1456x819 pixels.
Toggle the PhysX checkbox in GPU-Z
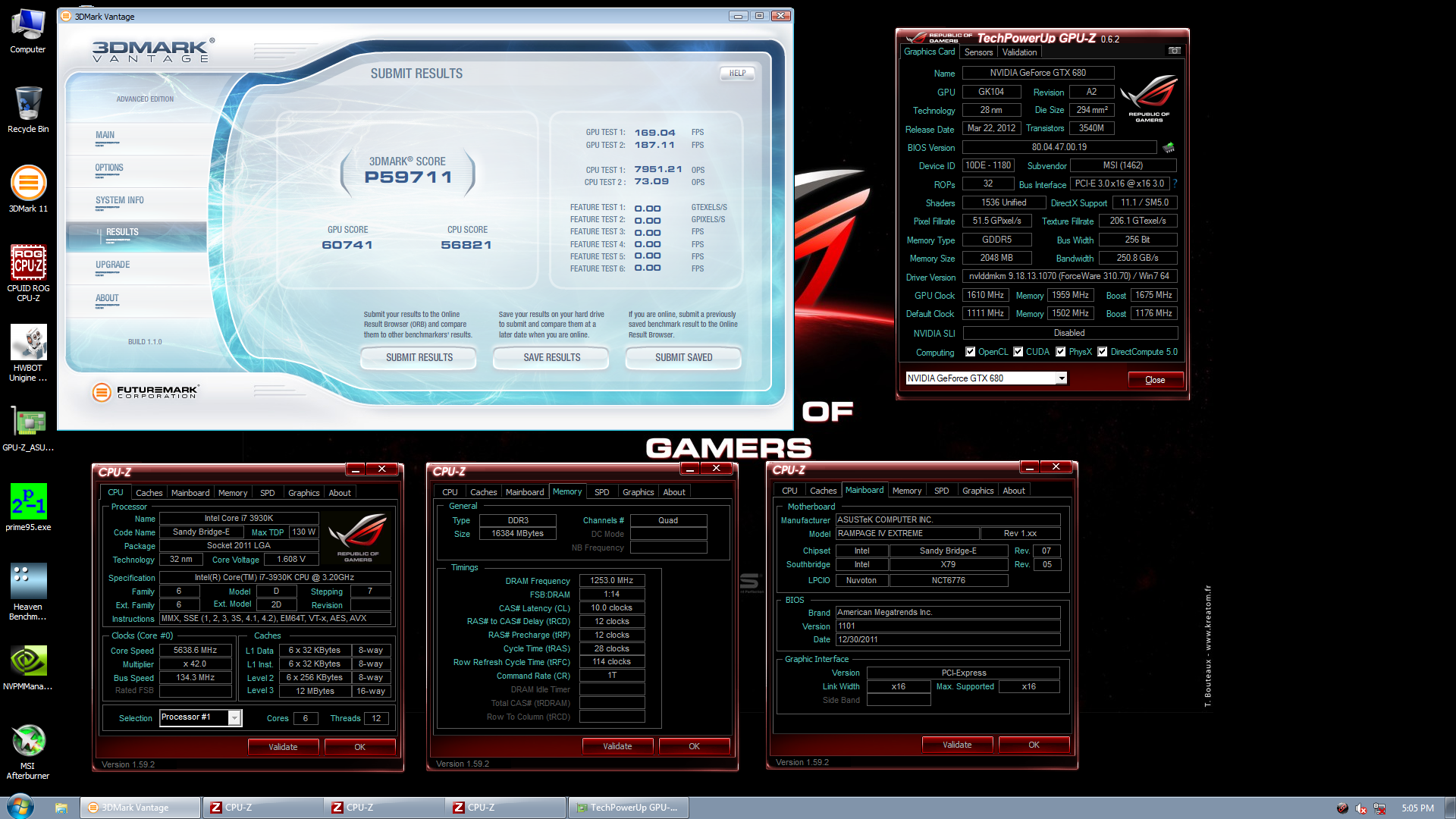pyautogui.click(x=1061, y=352)
